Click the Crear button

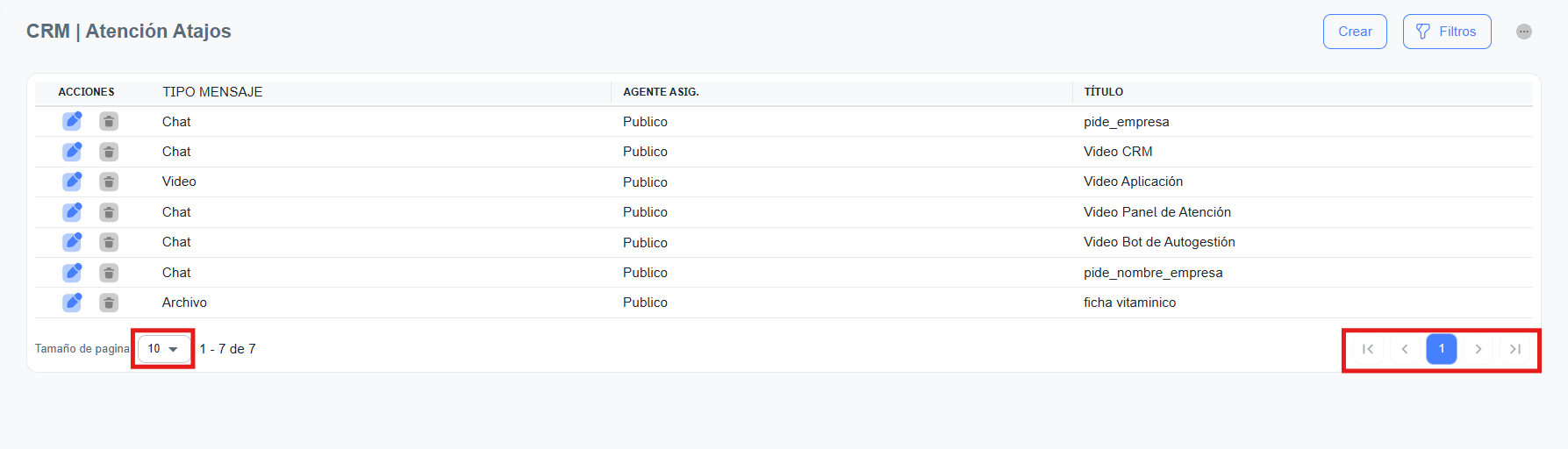coord(1355,32)
